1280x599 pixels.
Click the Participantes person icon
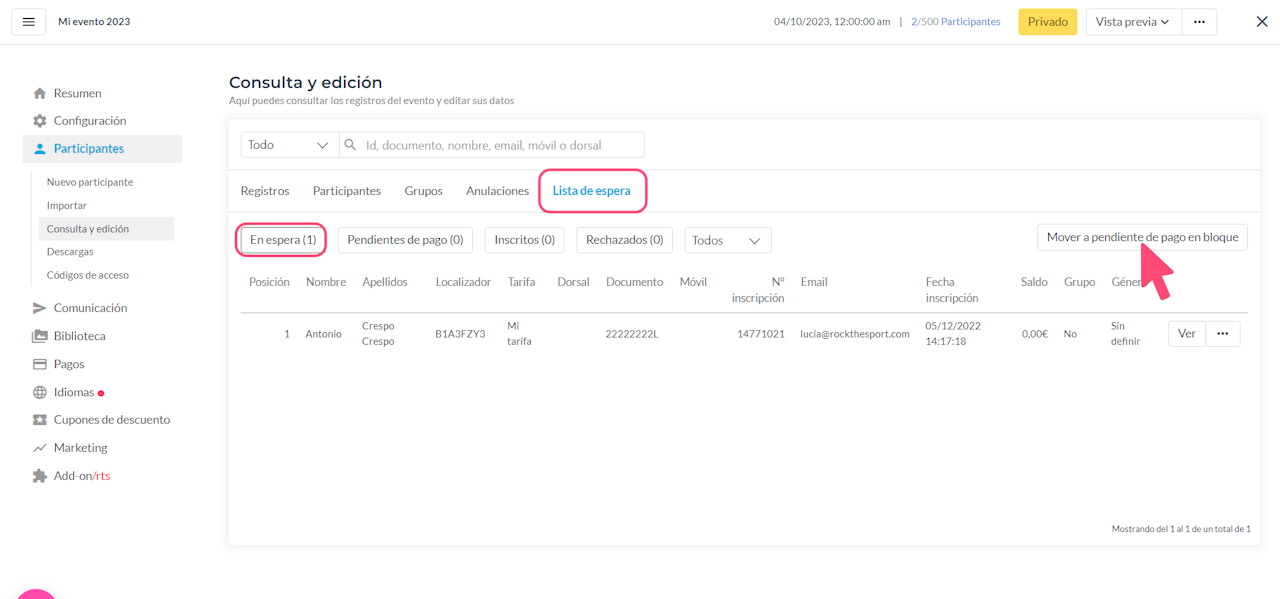point(40,149)
